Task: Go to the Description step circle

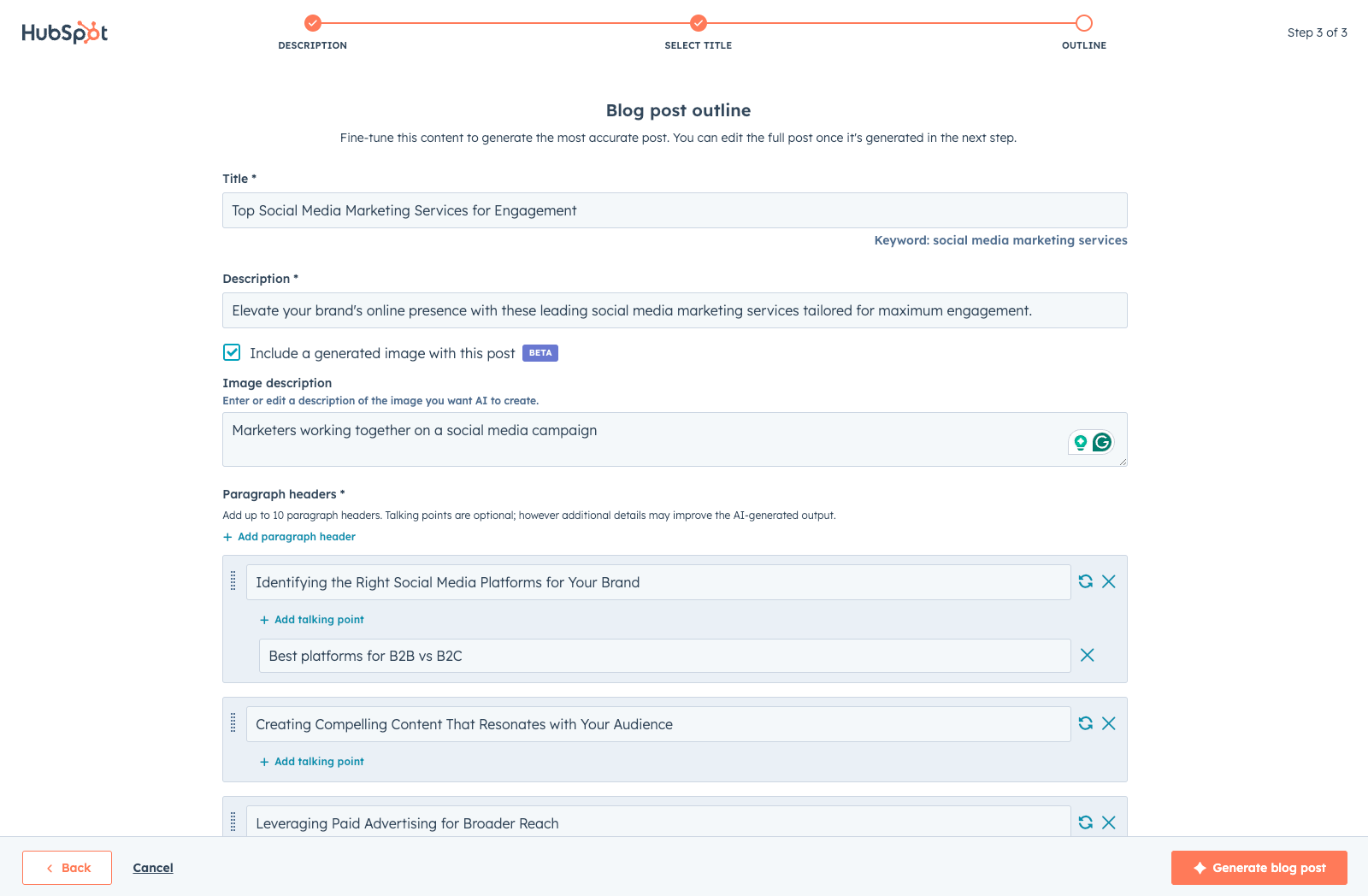Action: pyautogui.click(x=313, y=23)
